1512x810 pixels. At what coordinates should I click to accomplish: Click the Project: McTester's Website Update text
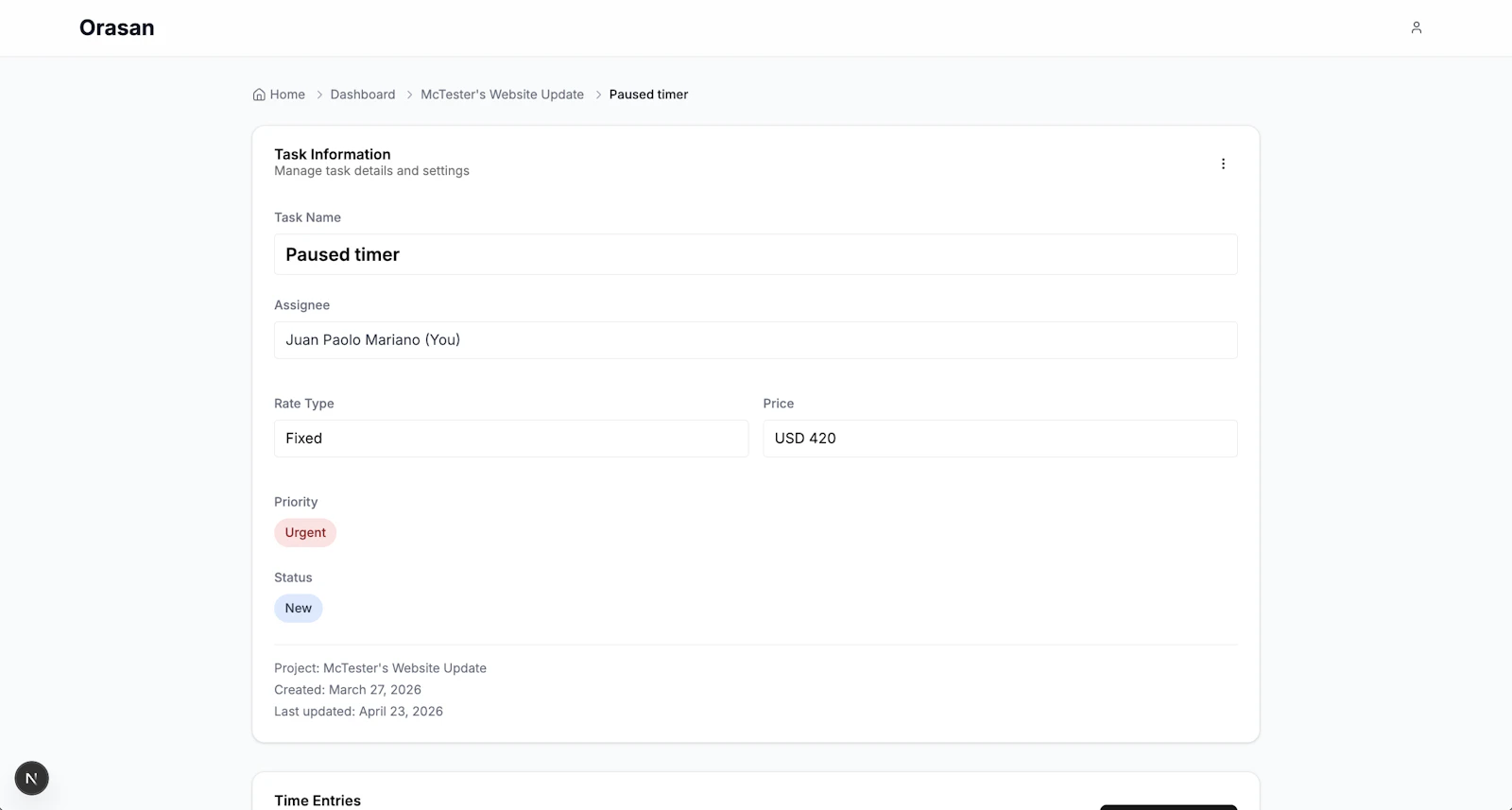click(x=380, y=668)
